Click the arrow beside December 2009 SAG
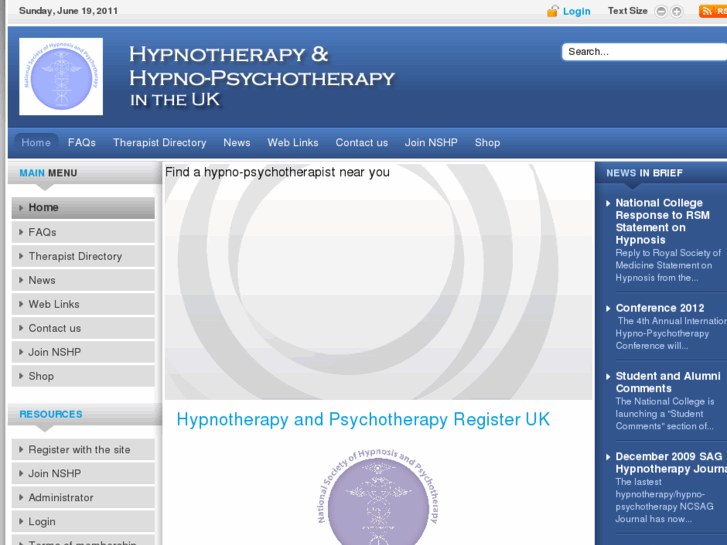 (x=608, y=457)
